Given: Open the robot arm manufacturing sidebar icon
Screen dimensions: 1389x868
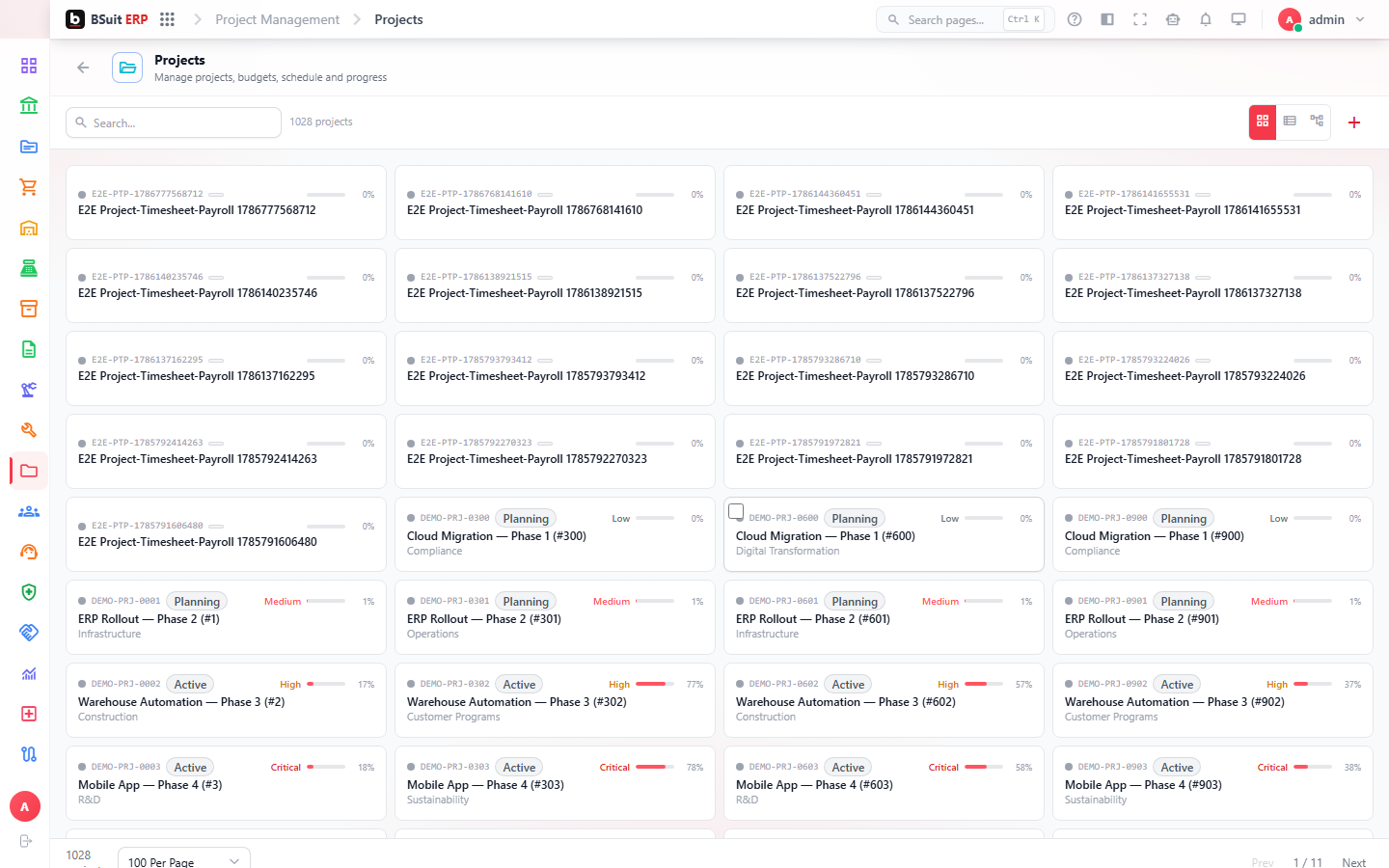Looking at the screenshot, I should pyautogui.click(x=29, y=390).
